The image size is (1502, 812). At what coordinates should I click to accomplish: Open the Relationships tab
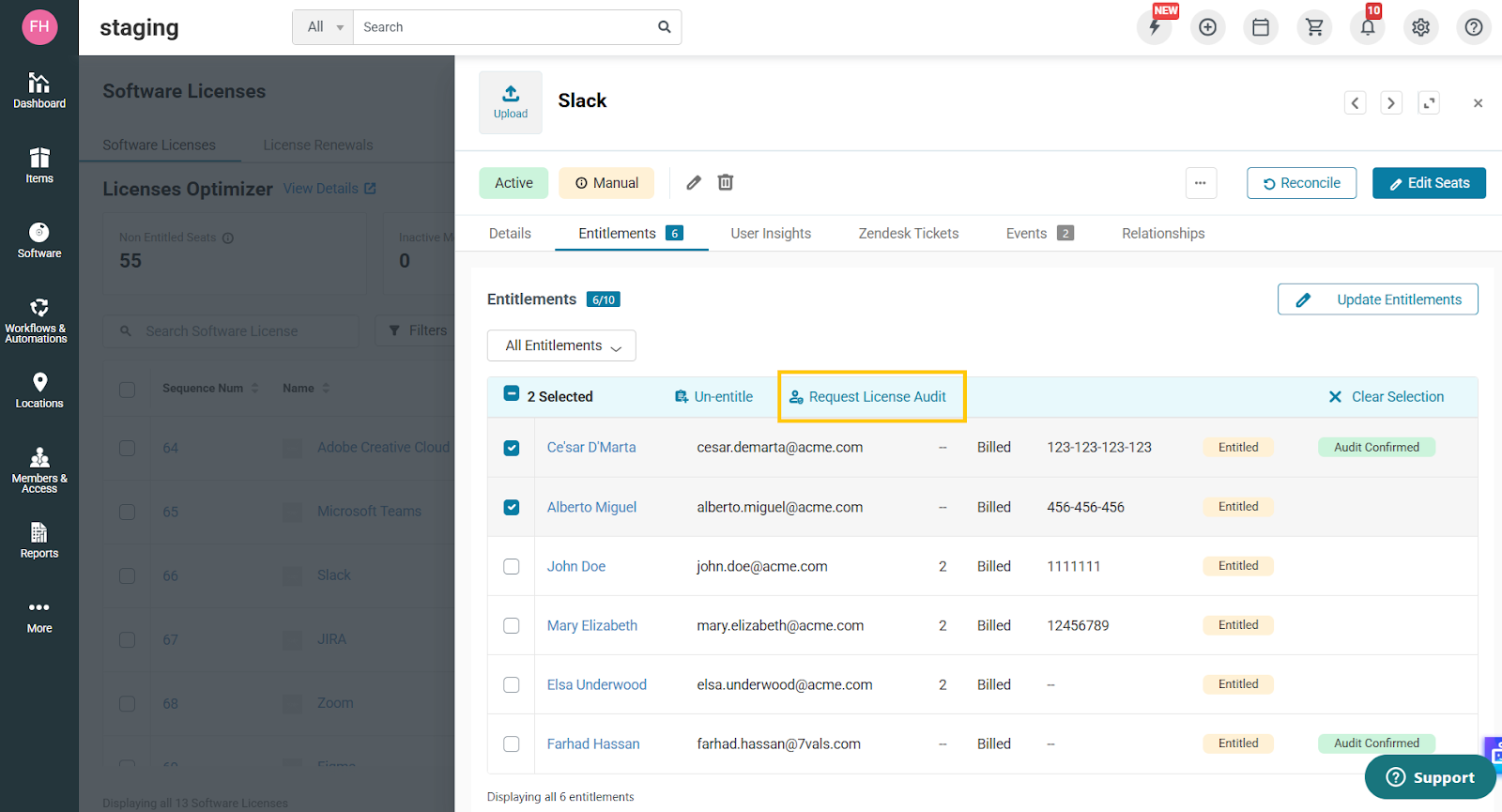point(1163,234)
